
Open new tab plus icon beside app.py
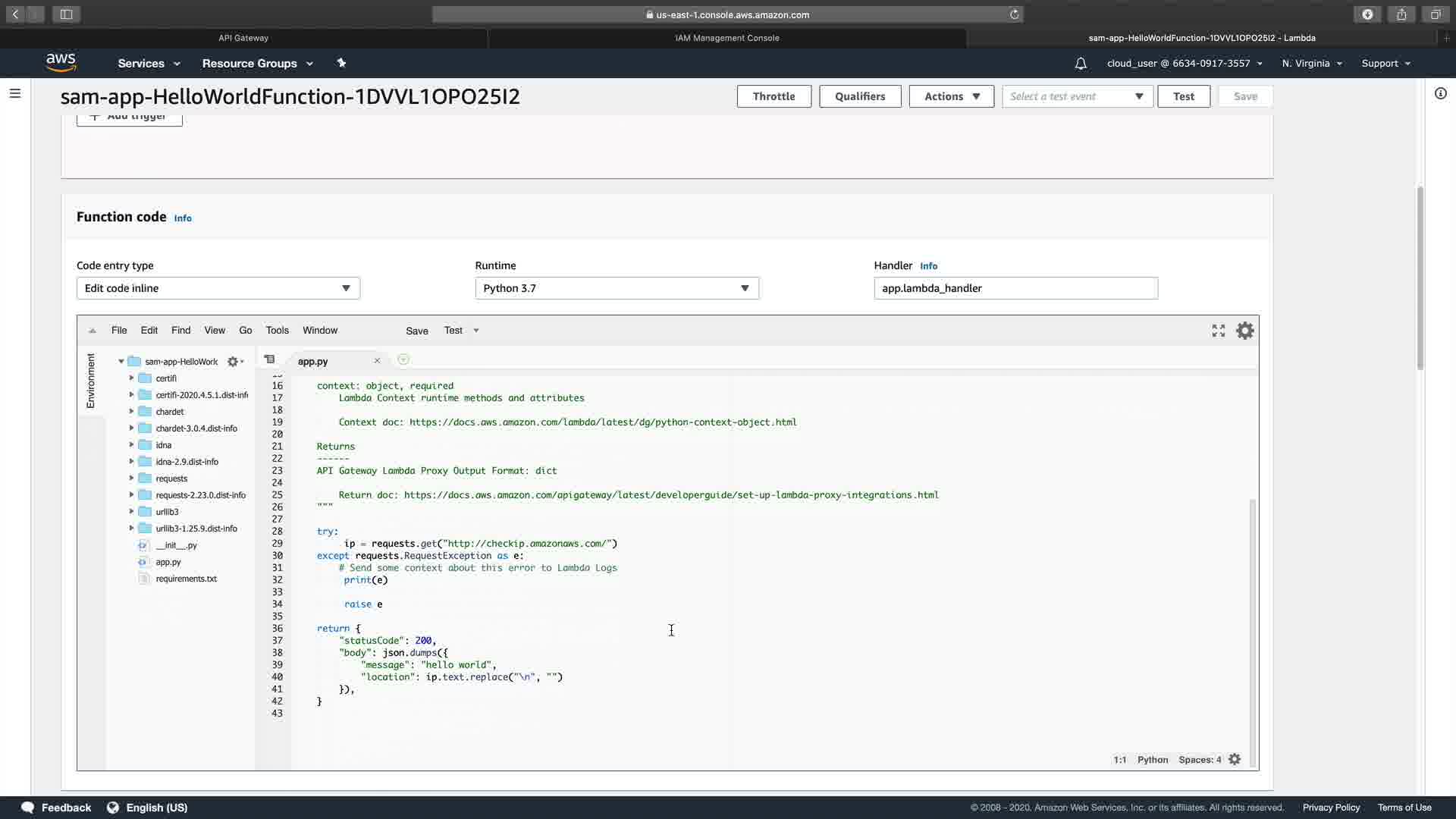403,359
